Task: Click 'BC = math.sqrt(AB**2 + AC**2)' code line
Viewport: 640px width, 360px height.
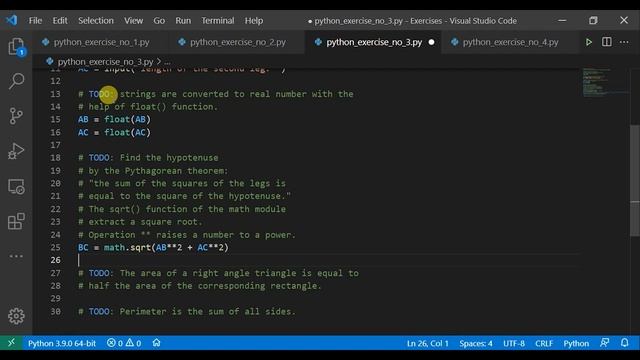Action: [x=153, y=247]
